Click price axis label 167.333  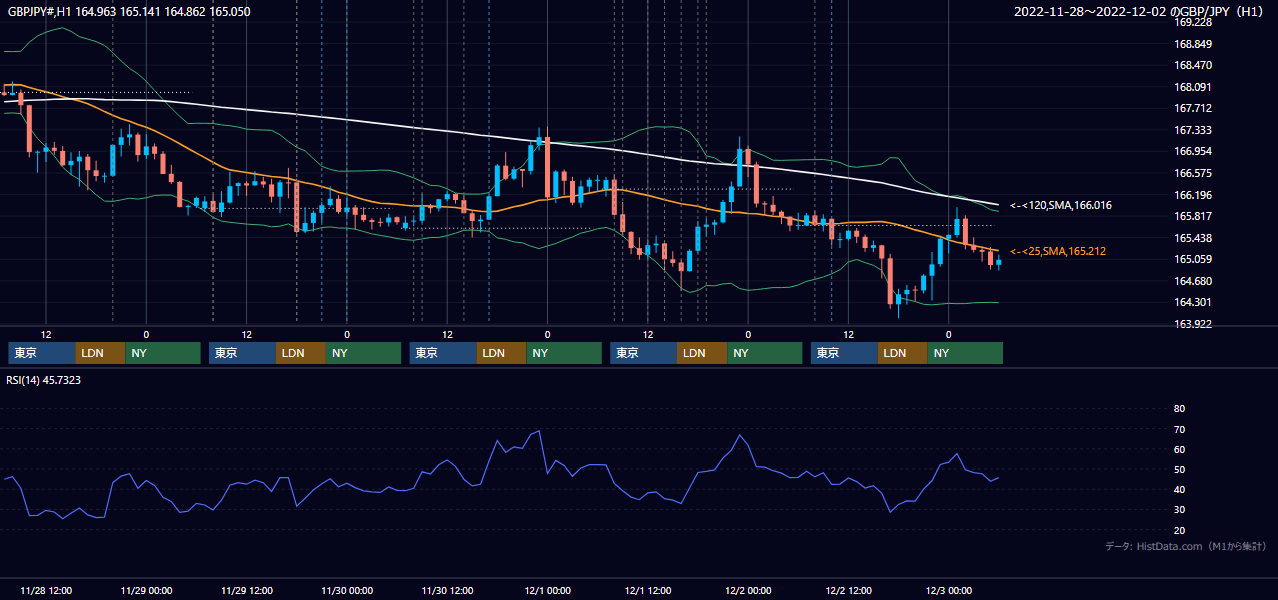coord(1193,130)
